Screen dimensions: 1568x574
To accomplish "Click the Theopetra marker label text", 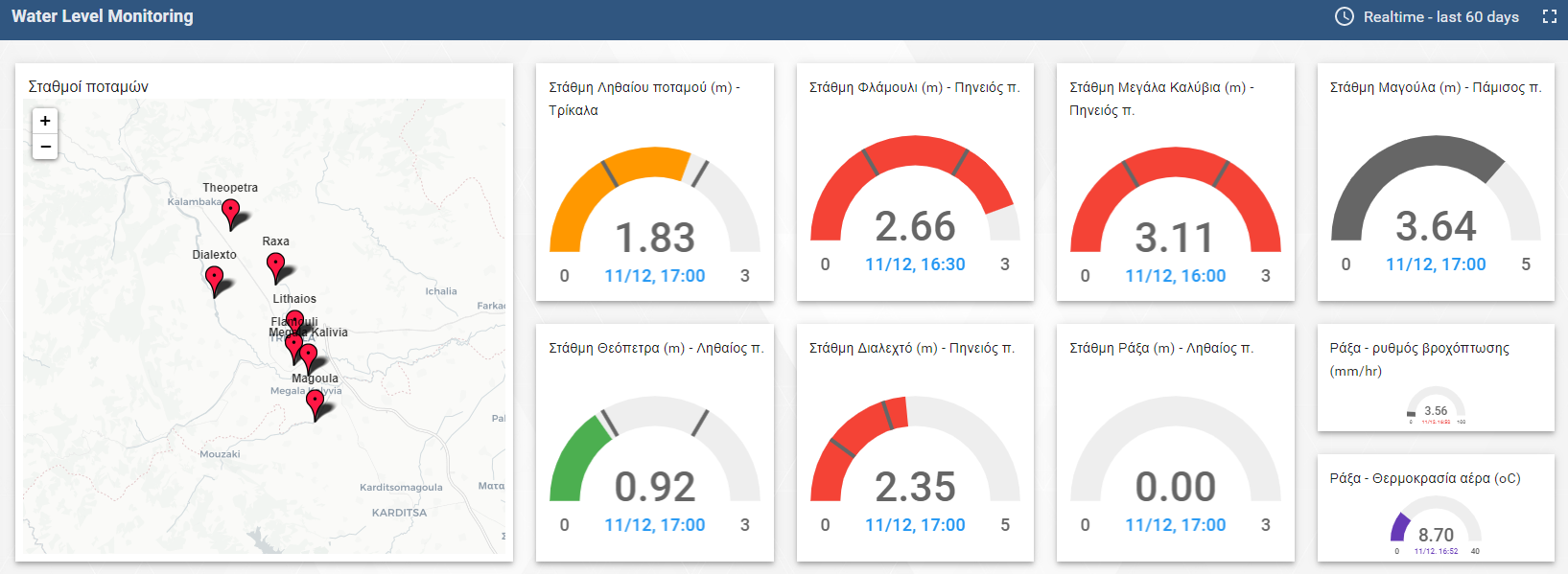I will point(230,188).
